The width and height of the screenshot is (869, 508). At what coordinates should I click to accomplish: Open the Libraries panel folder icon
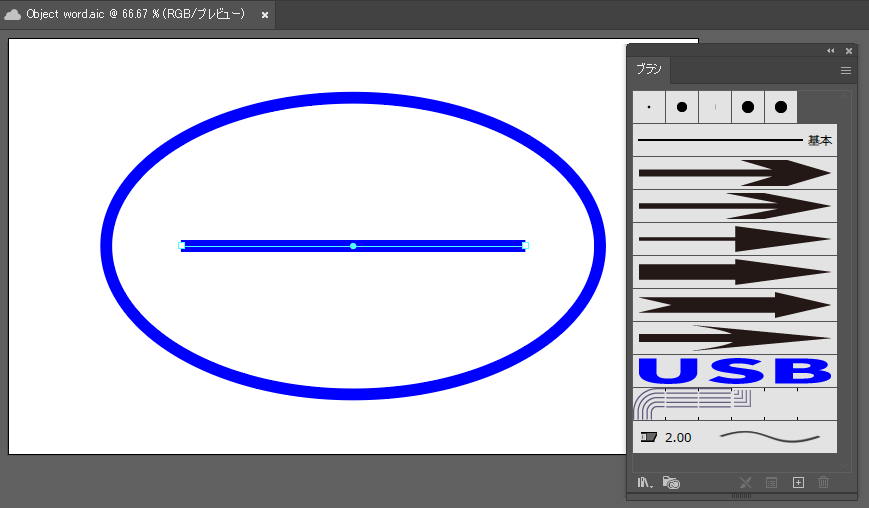[x=671, y=483]
